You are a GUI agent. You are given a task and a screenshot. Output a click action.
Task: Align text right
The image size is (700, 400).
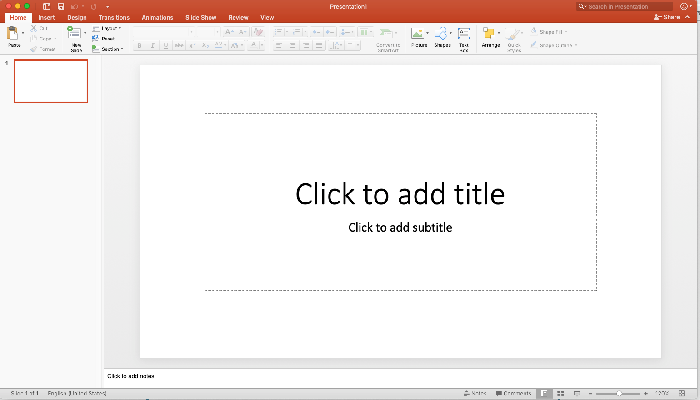click(306, 45)
